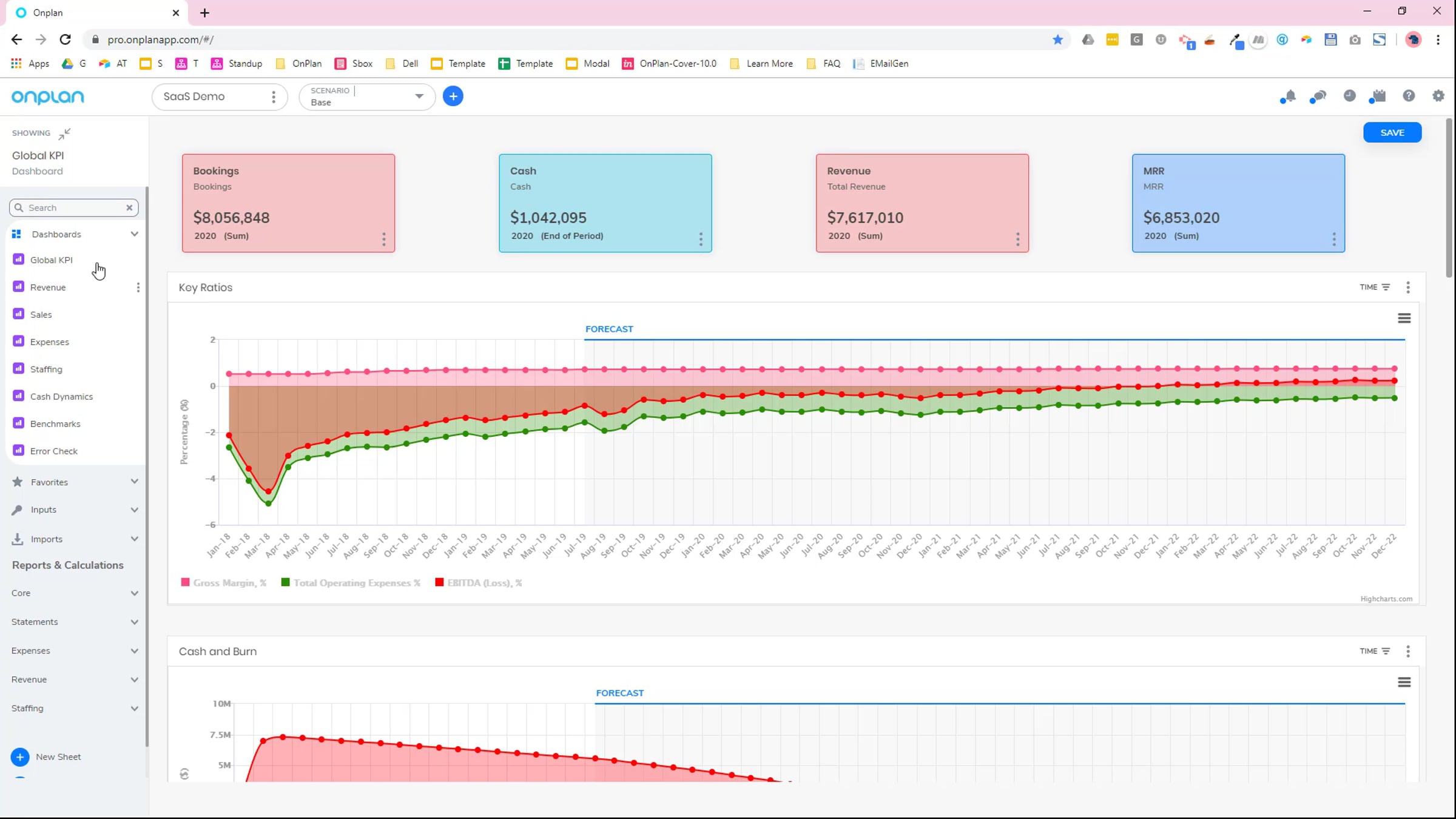Open the Cash Dynamics dashboard
Screen dimensions: 1456x819
pyautogui.click(x=61, y=397)
